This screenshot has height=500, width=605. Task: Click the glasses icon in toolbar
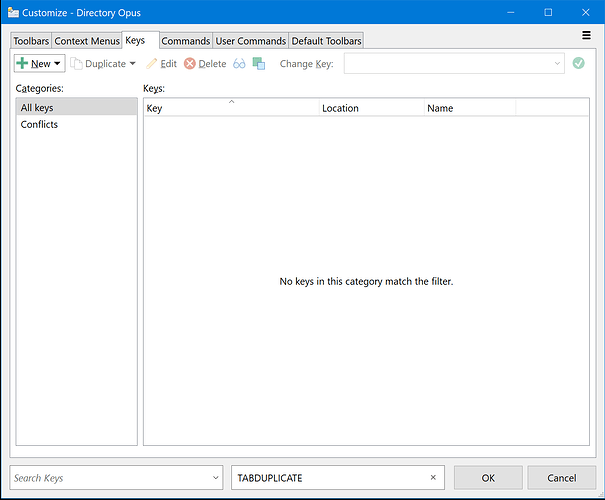239,64
